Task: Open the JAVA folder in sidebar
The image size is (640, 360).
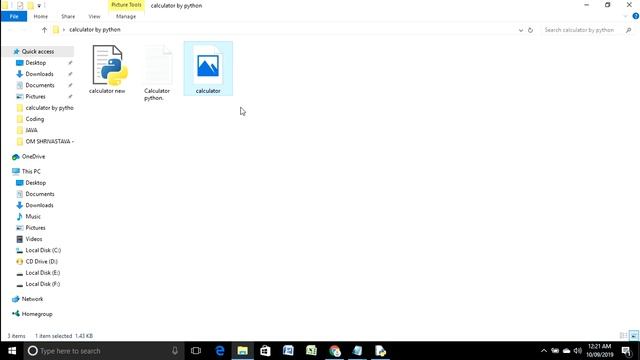Action: (31, 130)
